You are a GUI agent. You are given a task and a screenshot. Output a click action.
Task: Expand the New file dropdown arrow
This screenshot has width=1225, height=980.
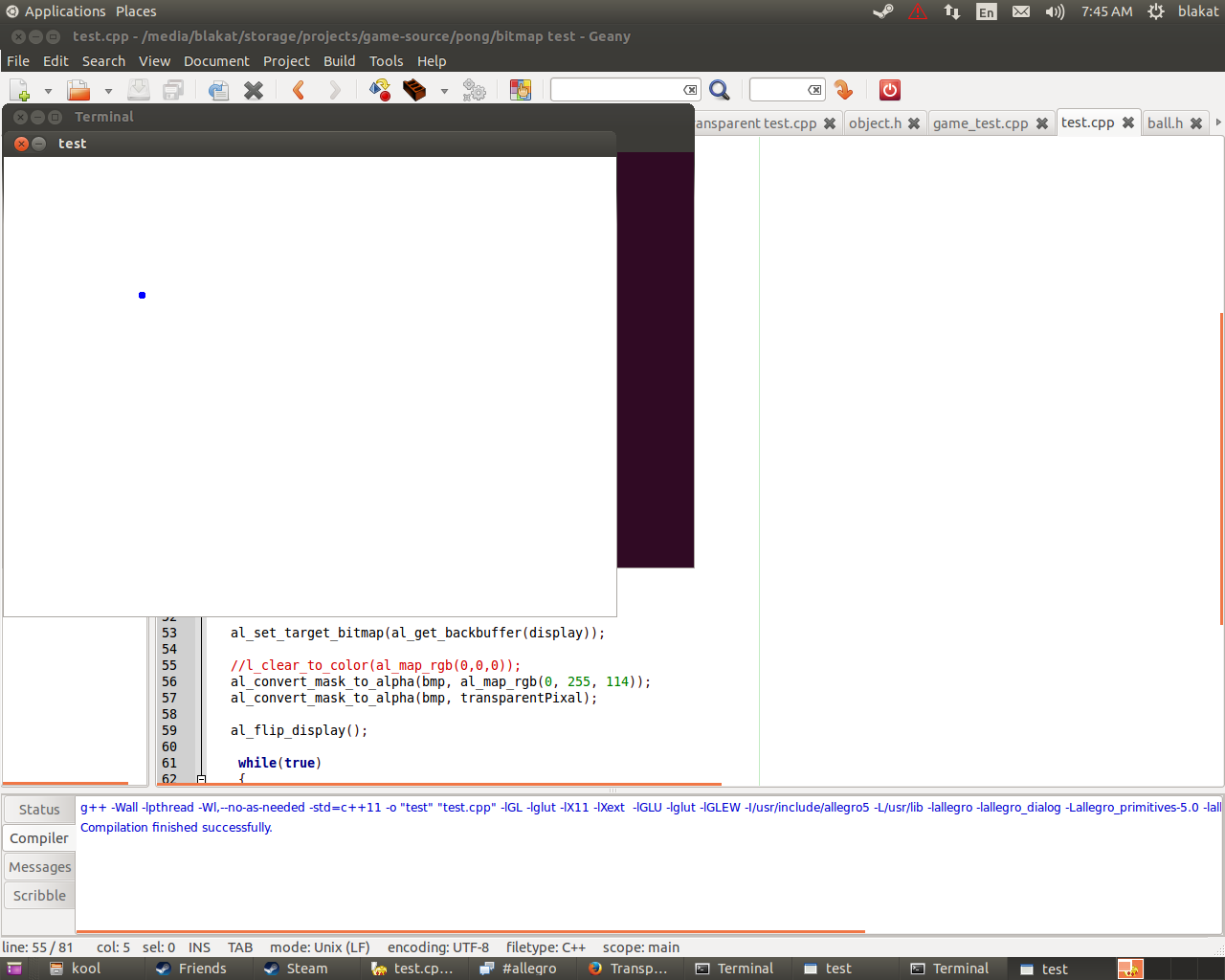point(48,91)
